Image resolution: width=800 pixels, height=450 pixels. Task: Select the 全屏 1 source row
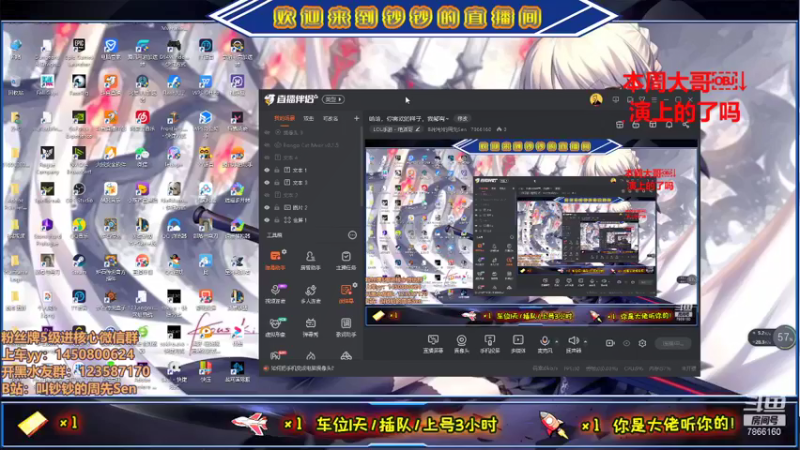(x=312, y=220)
